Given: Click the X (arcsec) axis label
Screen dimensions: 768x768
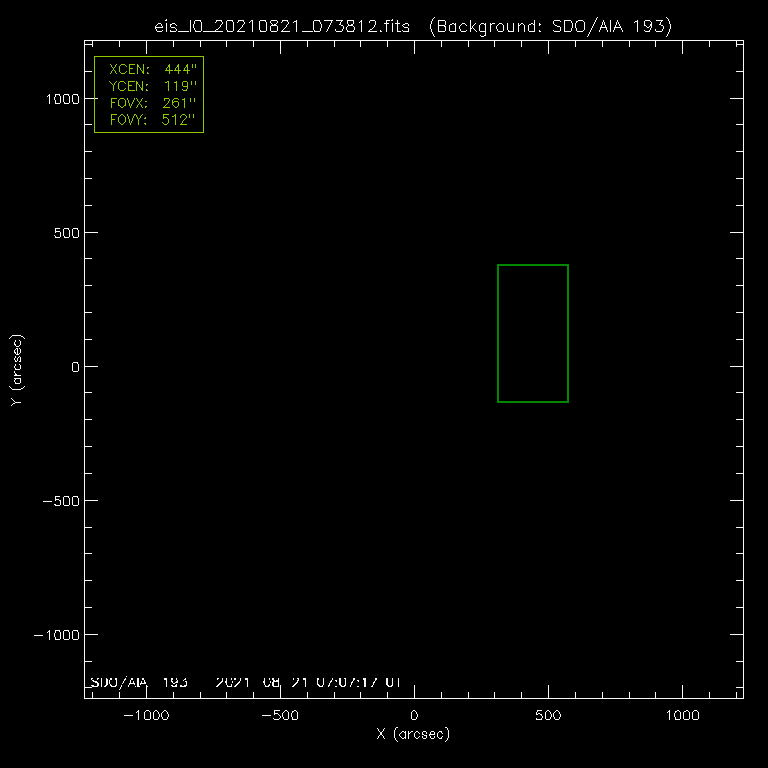Looking at the screenshot, I should tap(413, 734).
